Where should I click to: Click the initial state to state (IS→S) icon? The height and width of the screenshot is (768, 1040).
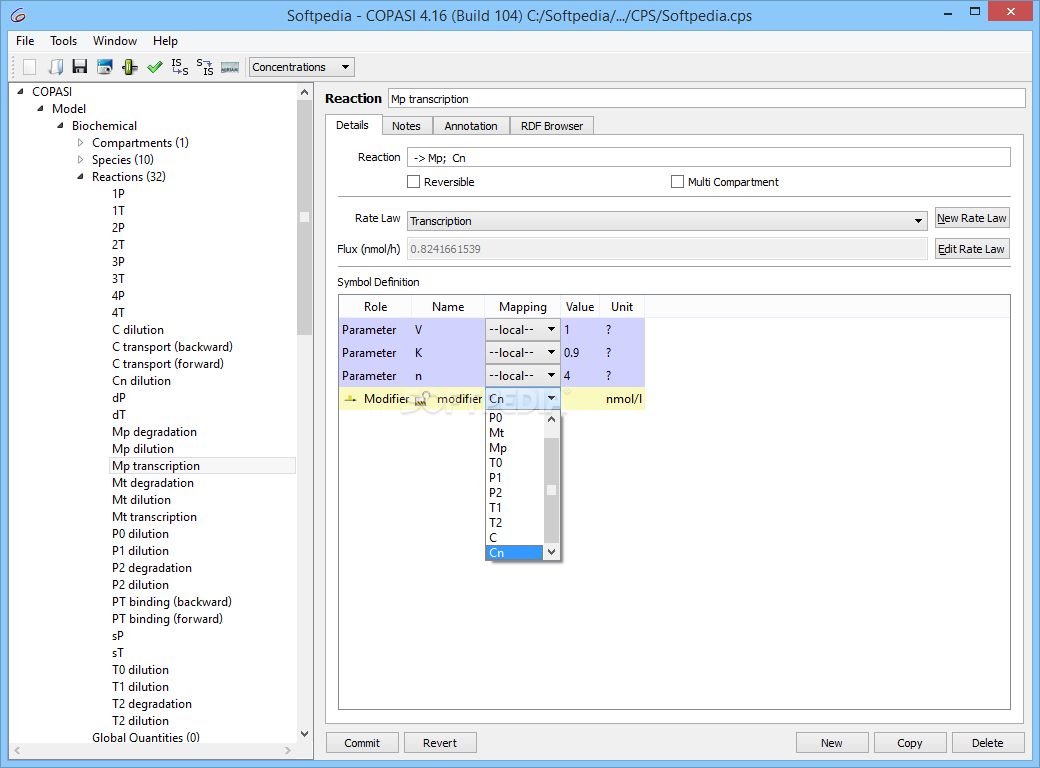[x=180, y=67]
